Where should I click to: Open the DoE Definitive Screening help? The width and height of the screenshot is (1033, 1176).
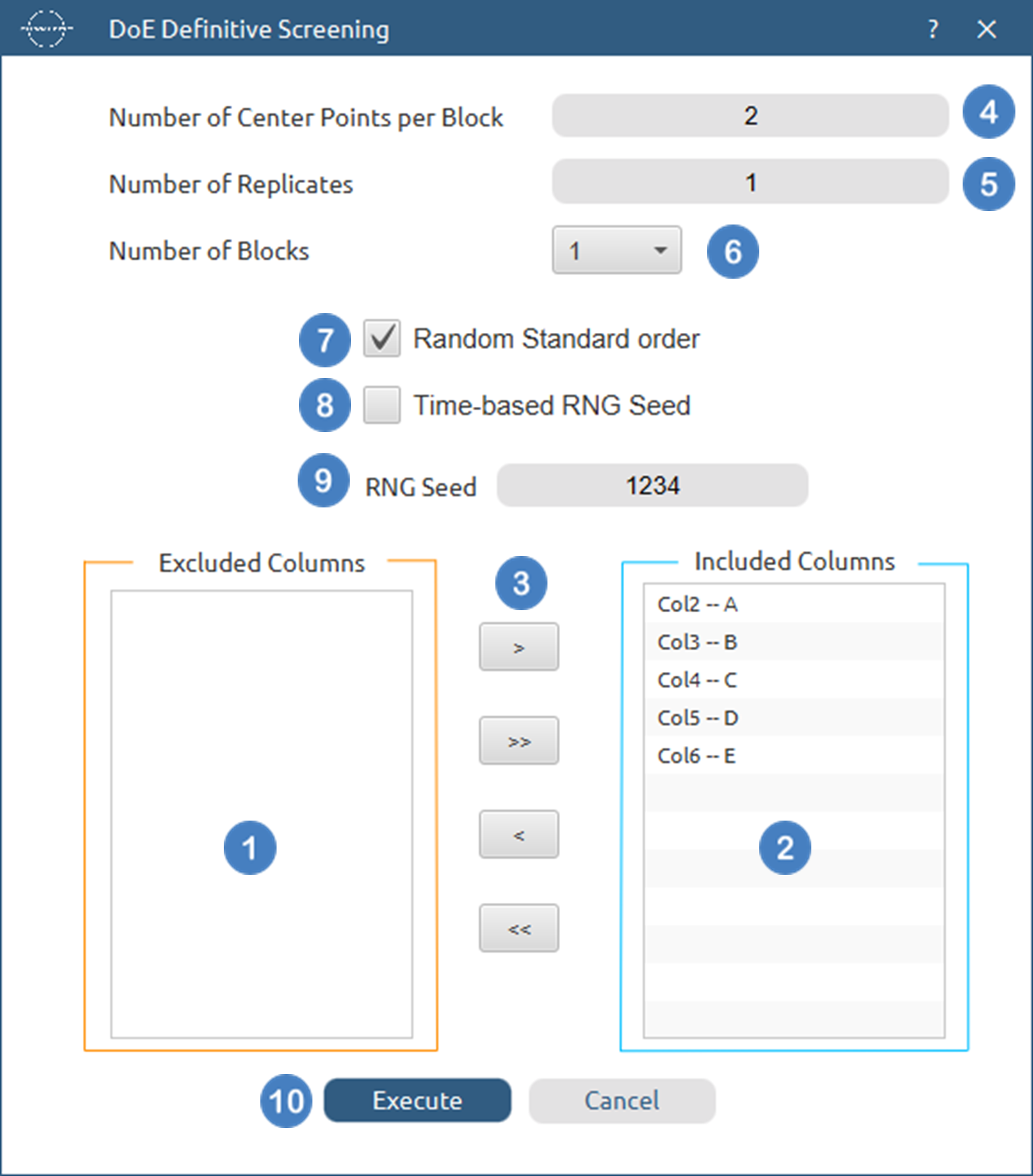[932, 30]
